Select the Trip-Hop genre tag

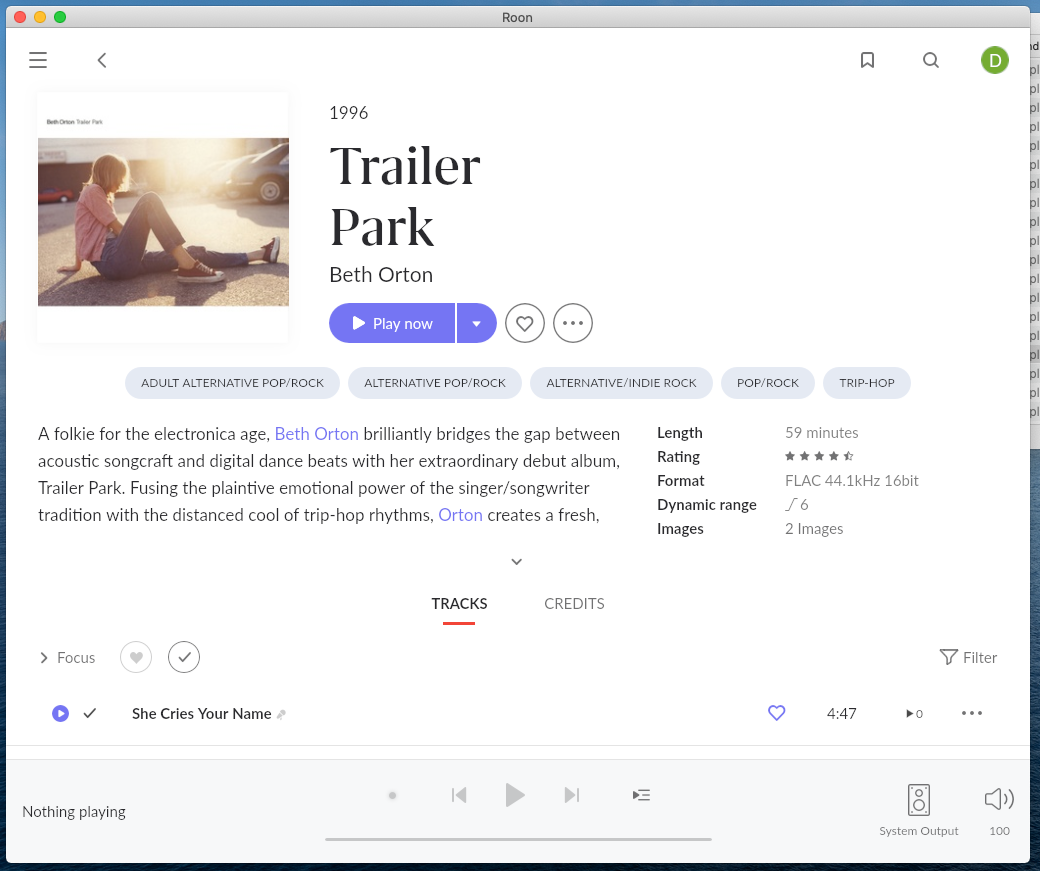(x=866, y=383)
